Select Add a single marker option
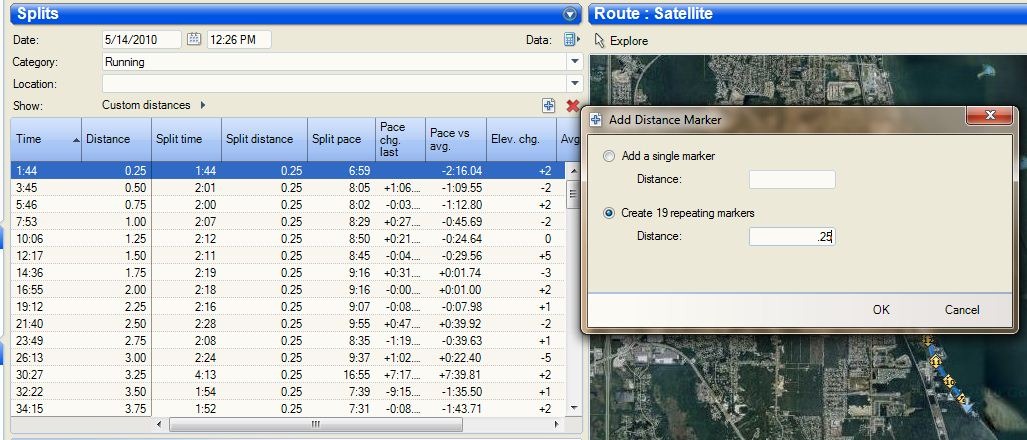This screenshot has height=440, width=1027. click(x=609, y=156)
